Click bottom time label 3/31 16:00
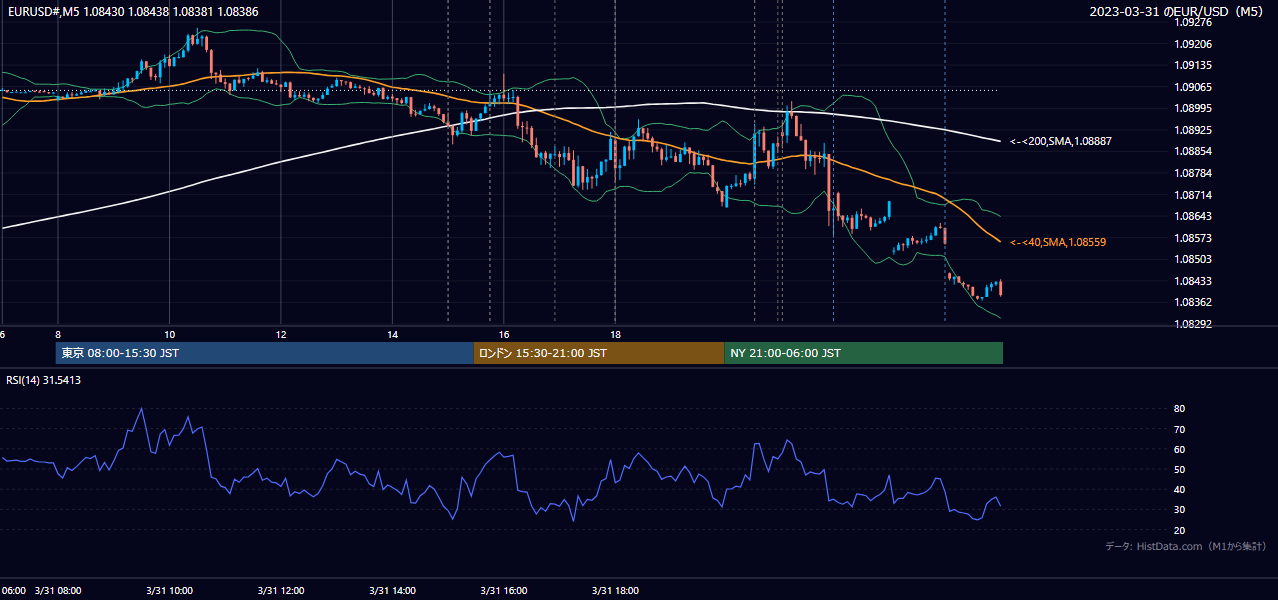 tap(504, 590)
